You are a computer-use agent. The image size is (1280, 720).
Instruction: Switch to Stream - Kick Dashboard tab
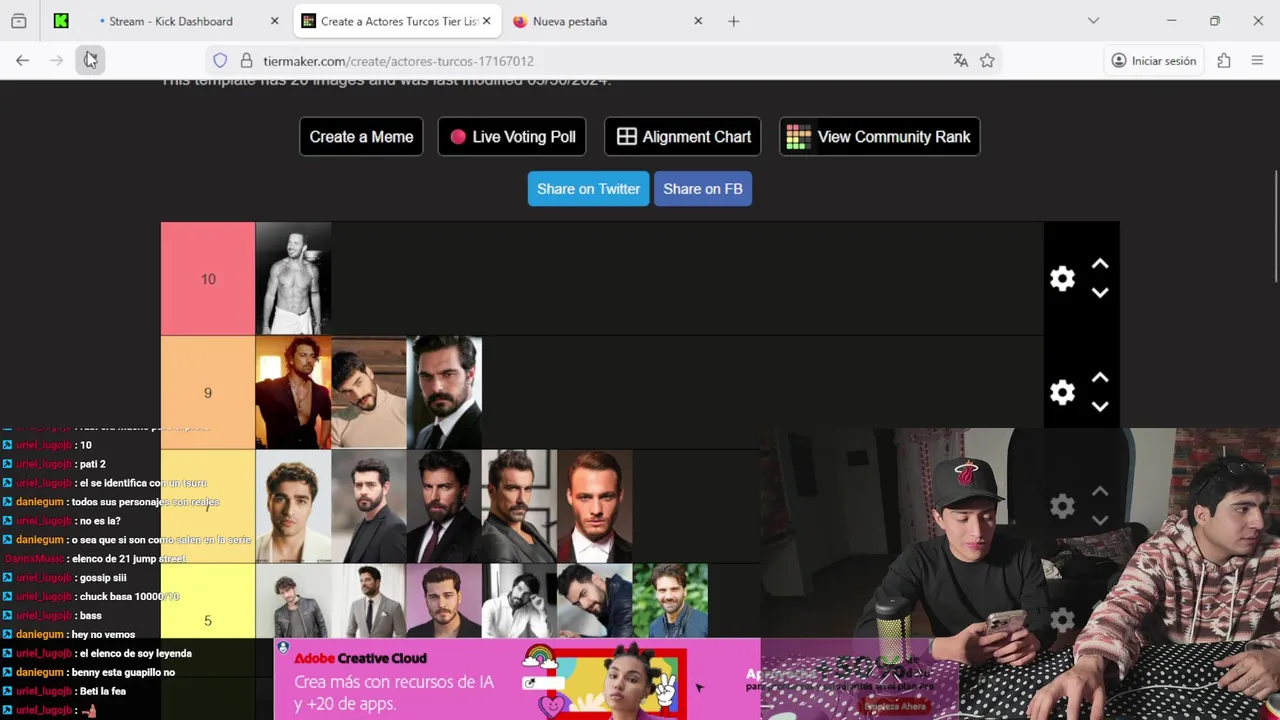170,21
